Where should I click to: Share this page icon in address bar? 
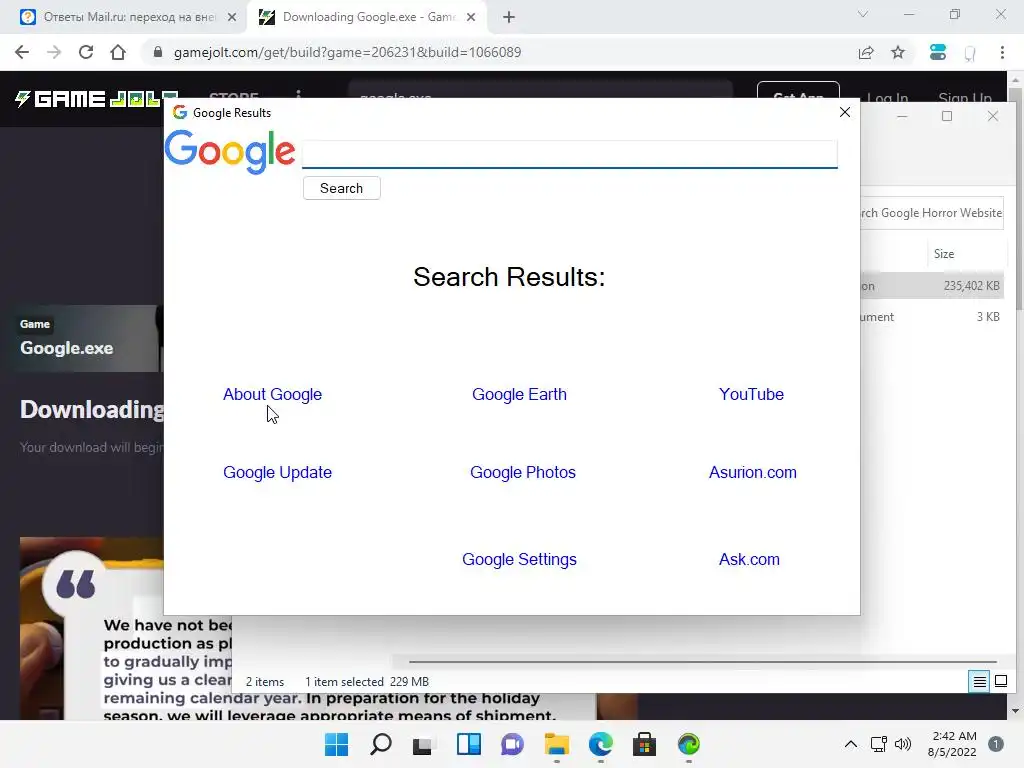[x=866, y=52]
